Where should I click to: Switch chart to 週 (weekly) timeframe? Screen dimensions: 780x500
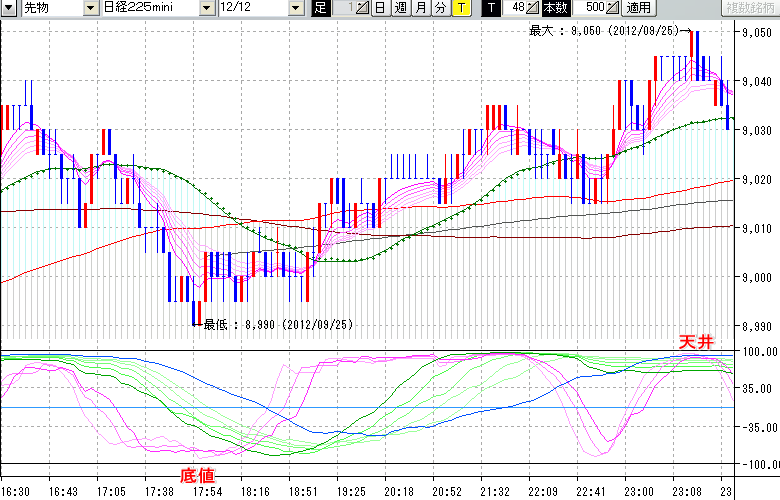[x=400, y=8]
